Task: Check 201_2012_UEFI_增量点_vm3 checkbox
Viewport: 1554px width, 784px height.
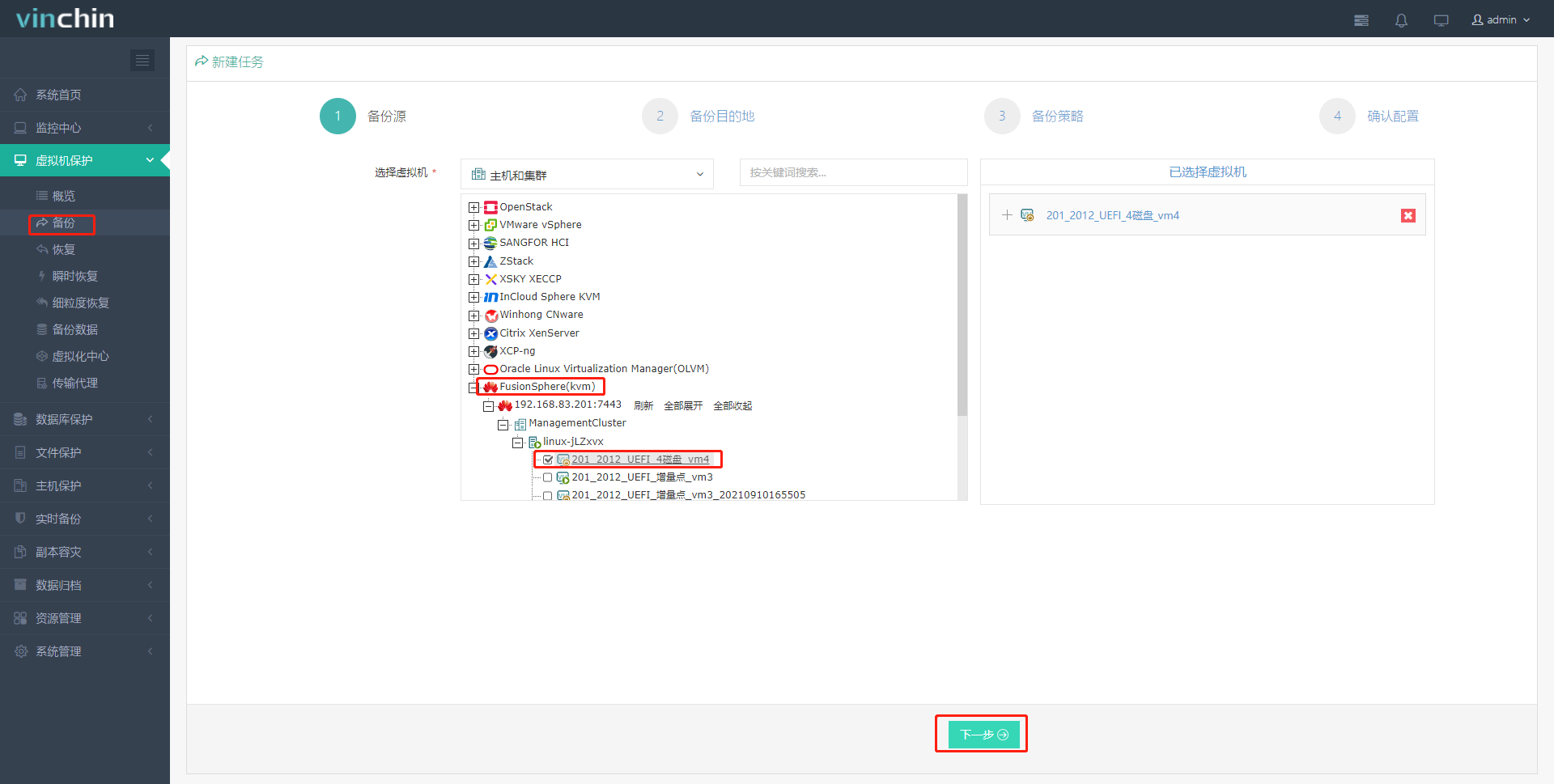Action: 548,477
